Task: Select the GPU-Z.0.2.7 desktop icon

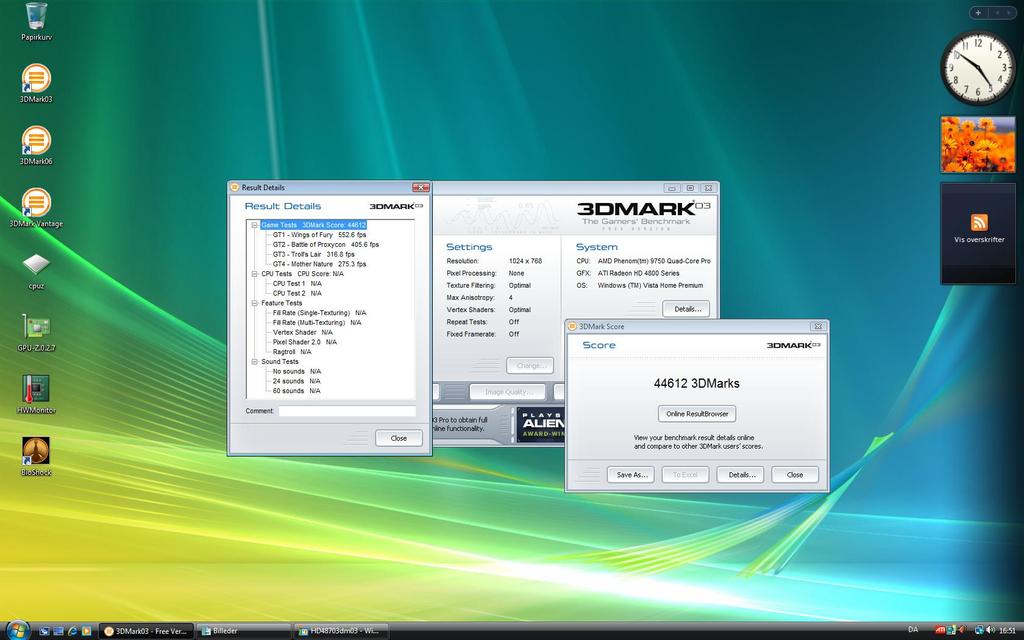Action: pos(36,332)
